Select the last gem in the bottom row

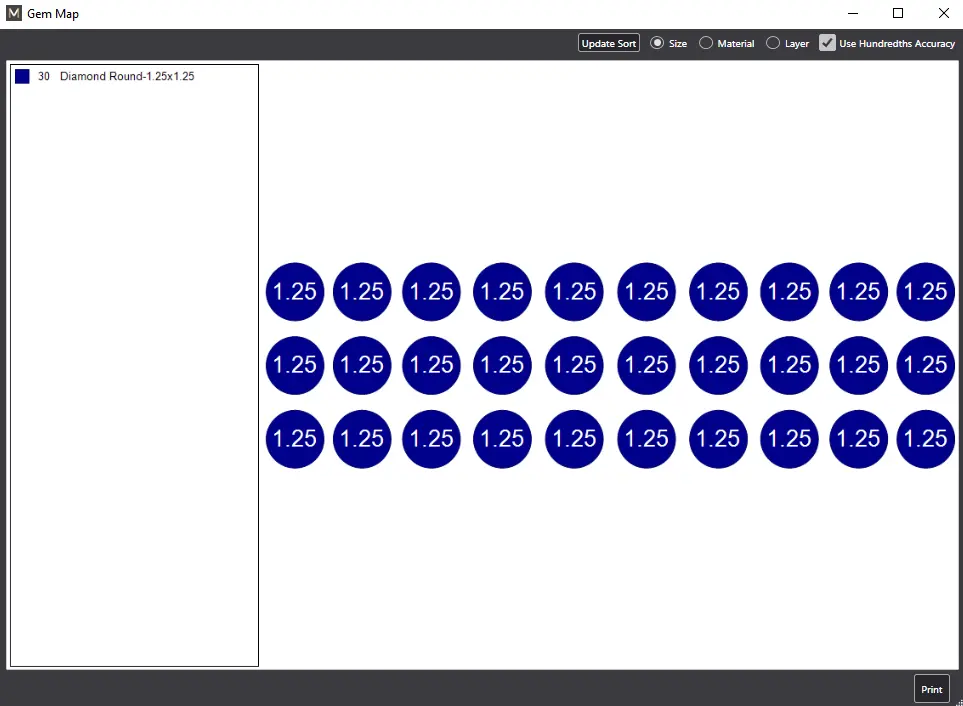point(925,439)
